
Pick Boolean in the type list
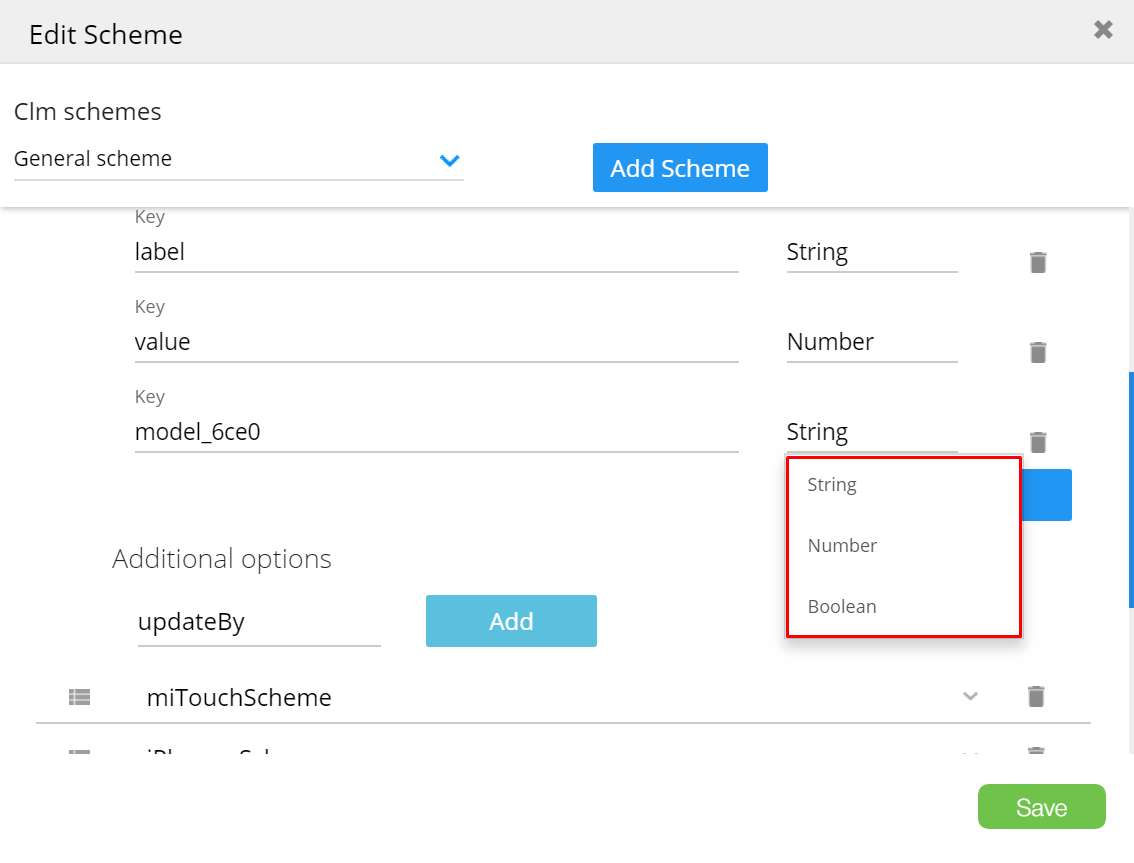[842, 607]
